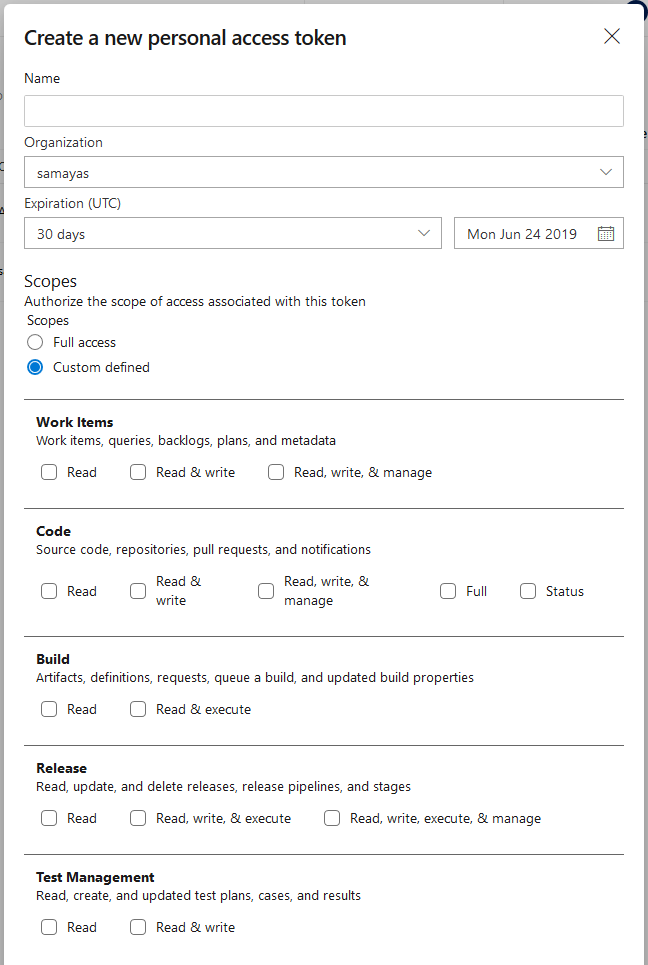Close the personal access token dialog
648x965 pixels.
click(612, 37)
